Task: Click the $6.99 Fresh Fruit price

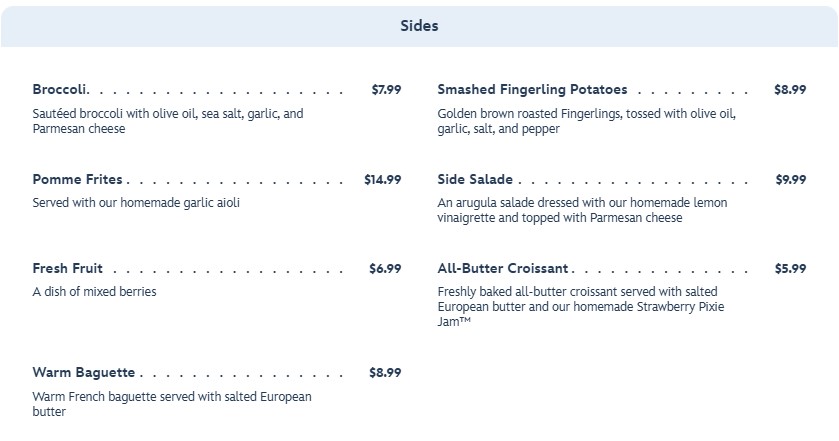Action: [386, 269]
